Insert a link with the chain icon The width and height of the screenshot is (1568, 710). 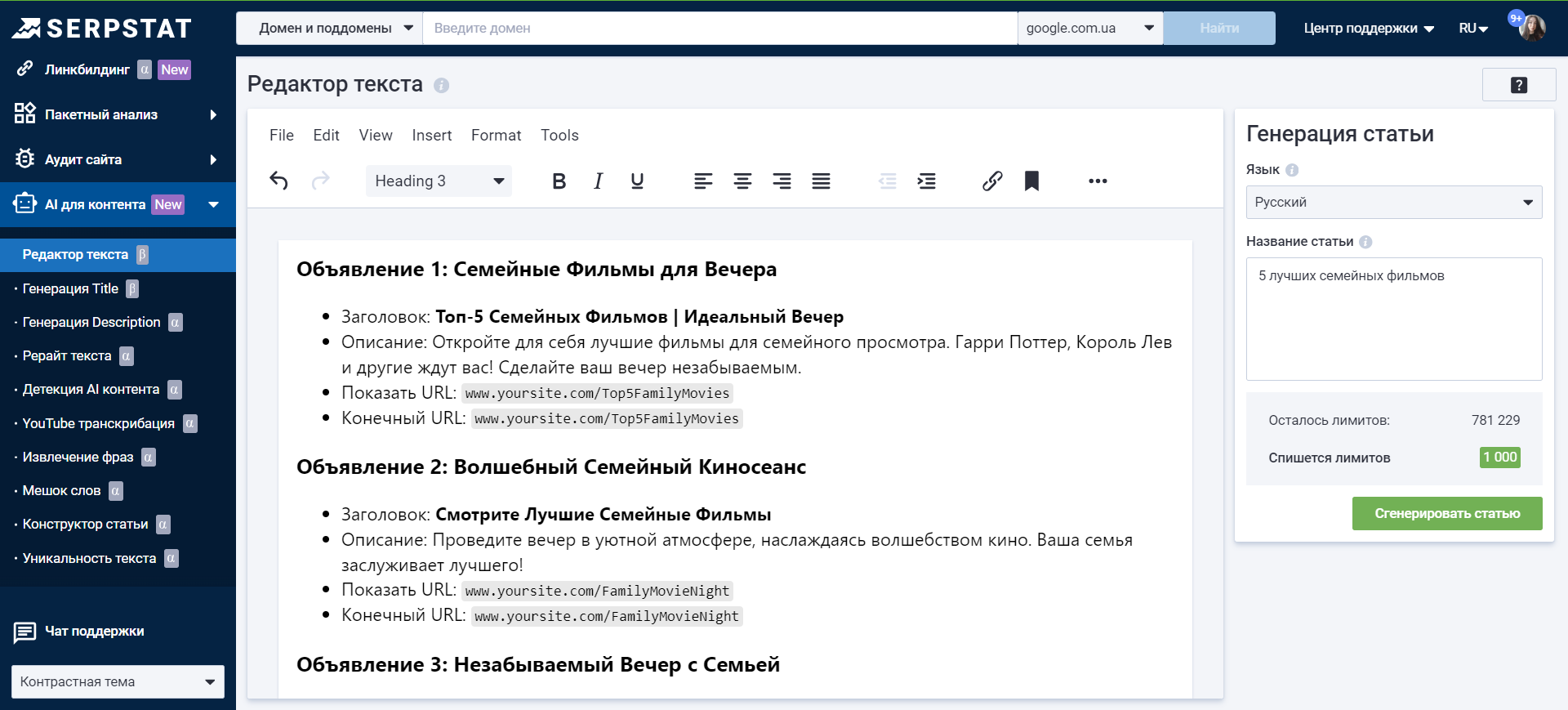(992, 181)
